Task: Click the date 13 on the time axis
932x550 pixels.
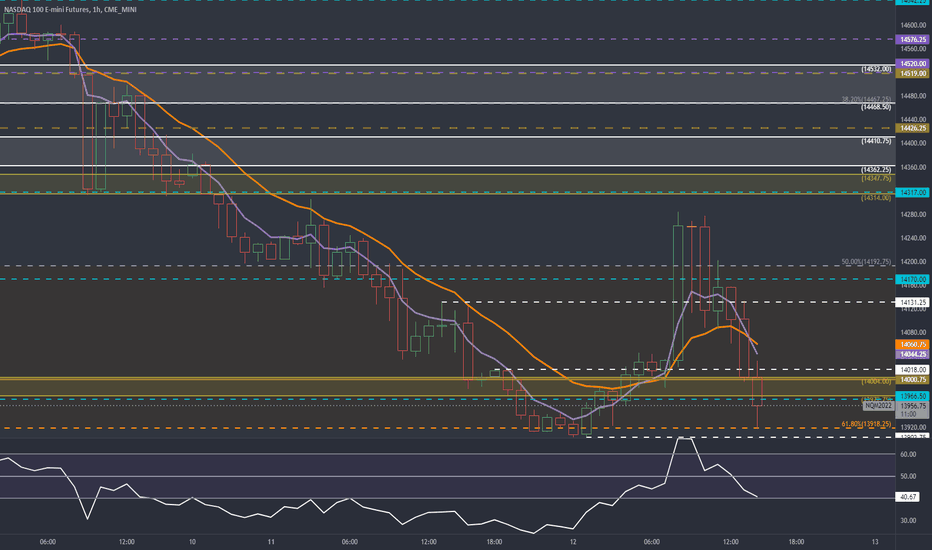Action: point(875,542)
